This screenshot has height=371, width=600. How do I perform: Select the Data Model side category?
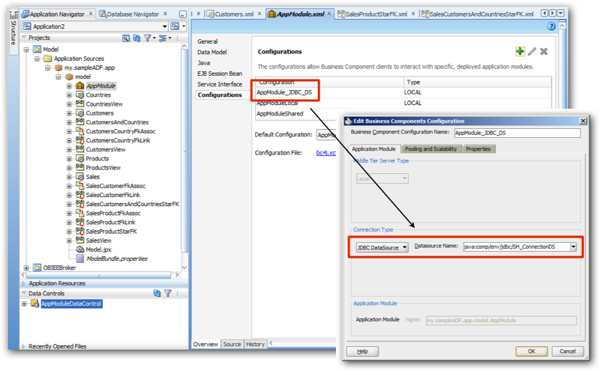click(212, 52)
